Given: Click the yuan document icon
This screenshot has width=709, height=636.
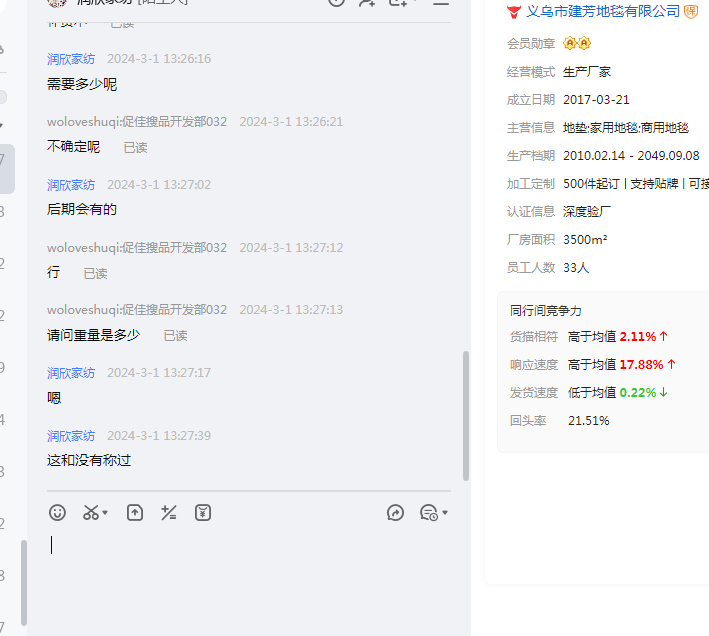Looking at the screenshot, I should [203, 513].
